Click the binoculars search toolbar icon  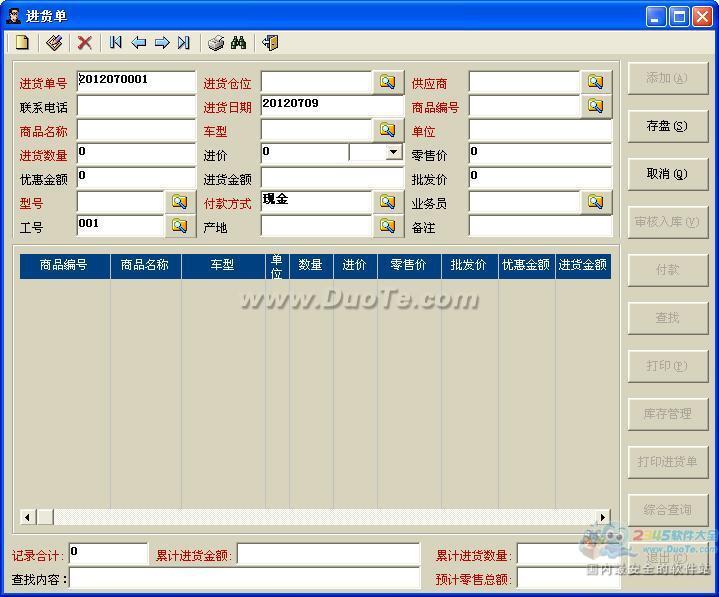coord(238,43)
